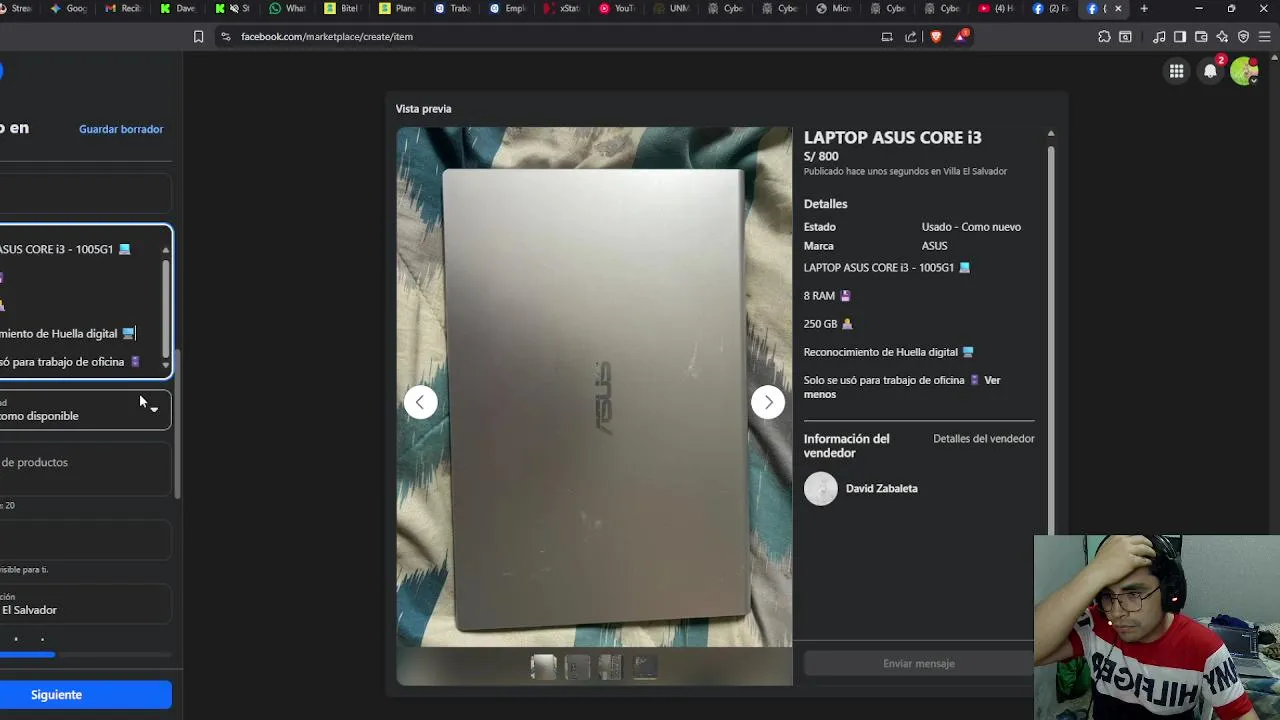Click the Brave Shields lion icon
Screen dimensions: 1280x720
click(x=936, y=37)
